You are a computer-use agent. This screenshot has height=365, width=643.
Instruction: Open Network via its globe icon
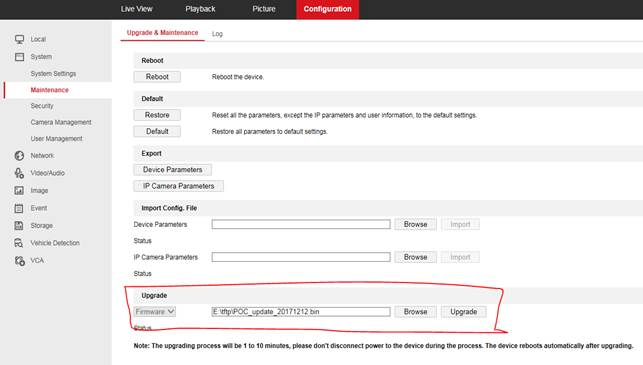pos(19,155)
